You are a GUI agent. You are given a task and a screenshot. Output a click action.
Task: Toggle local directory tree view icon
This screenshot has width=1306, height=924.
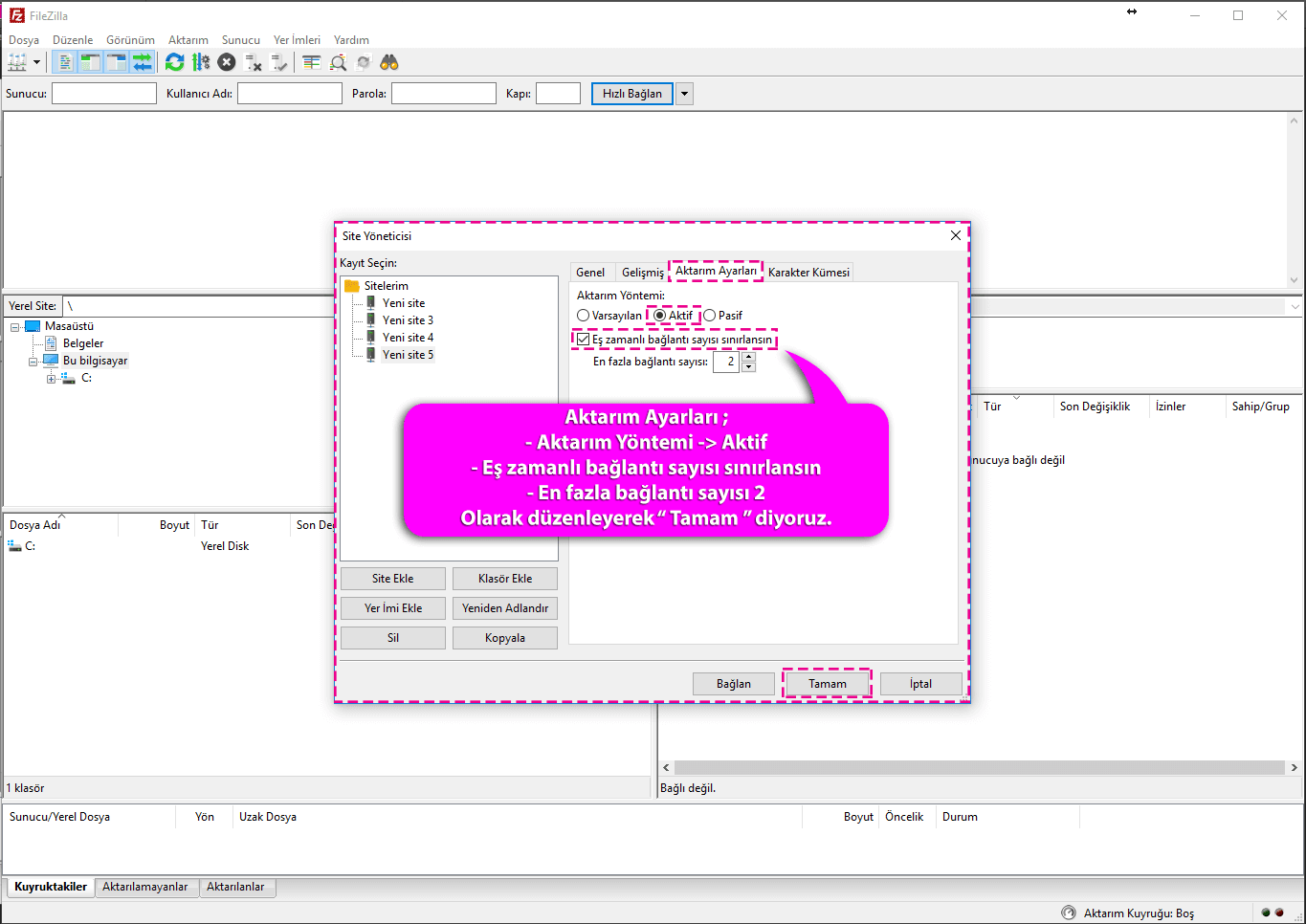90,63
